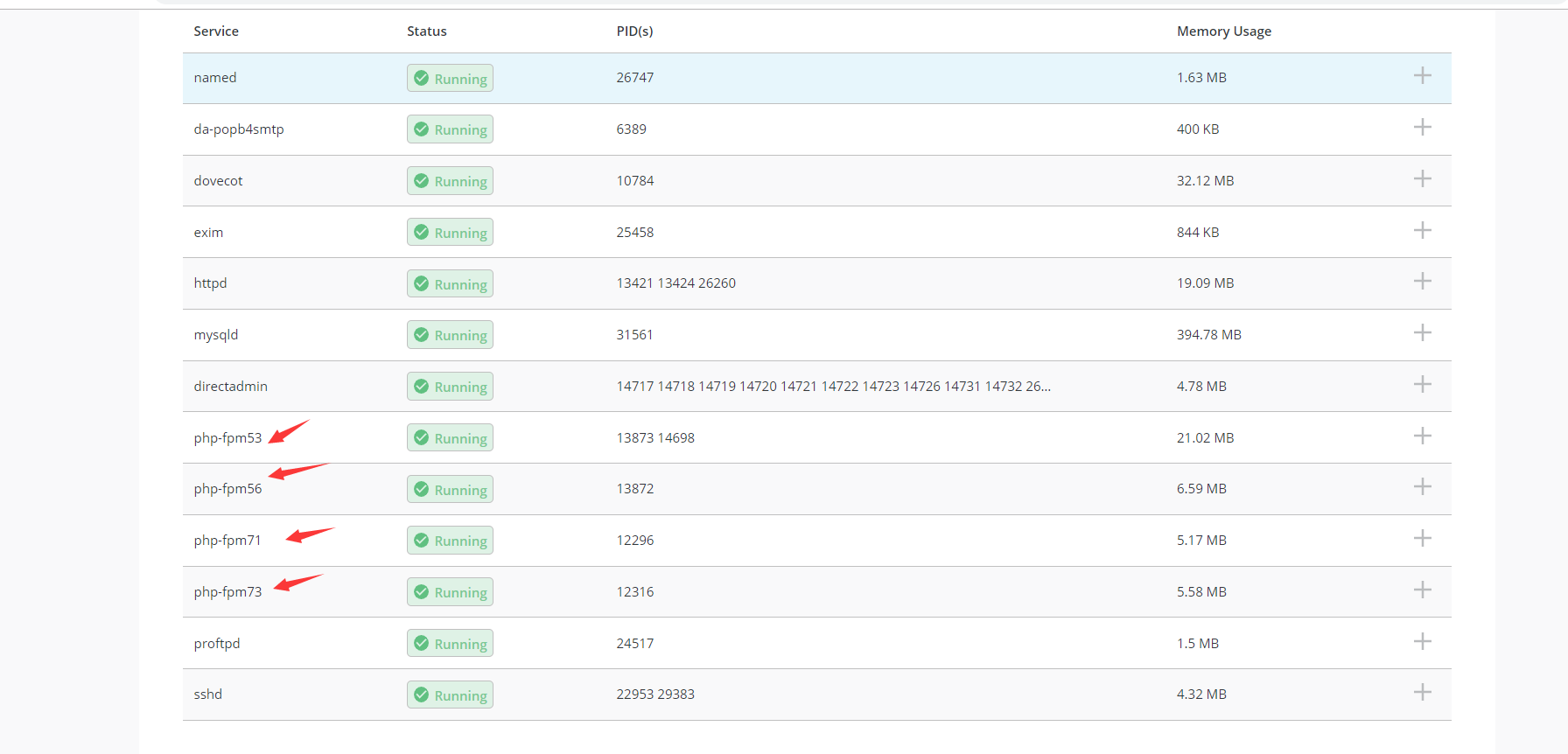Viewport: 1568px width, 754px height.
Task: Click the Service column header
Action: (216, 31)
